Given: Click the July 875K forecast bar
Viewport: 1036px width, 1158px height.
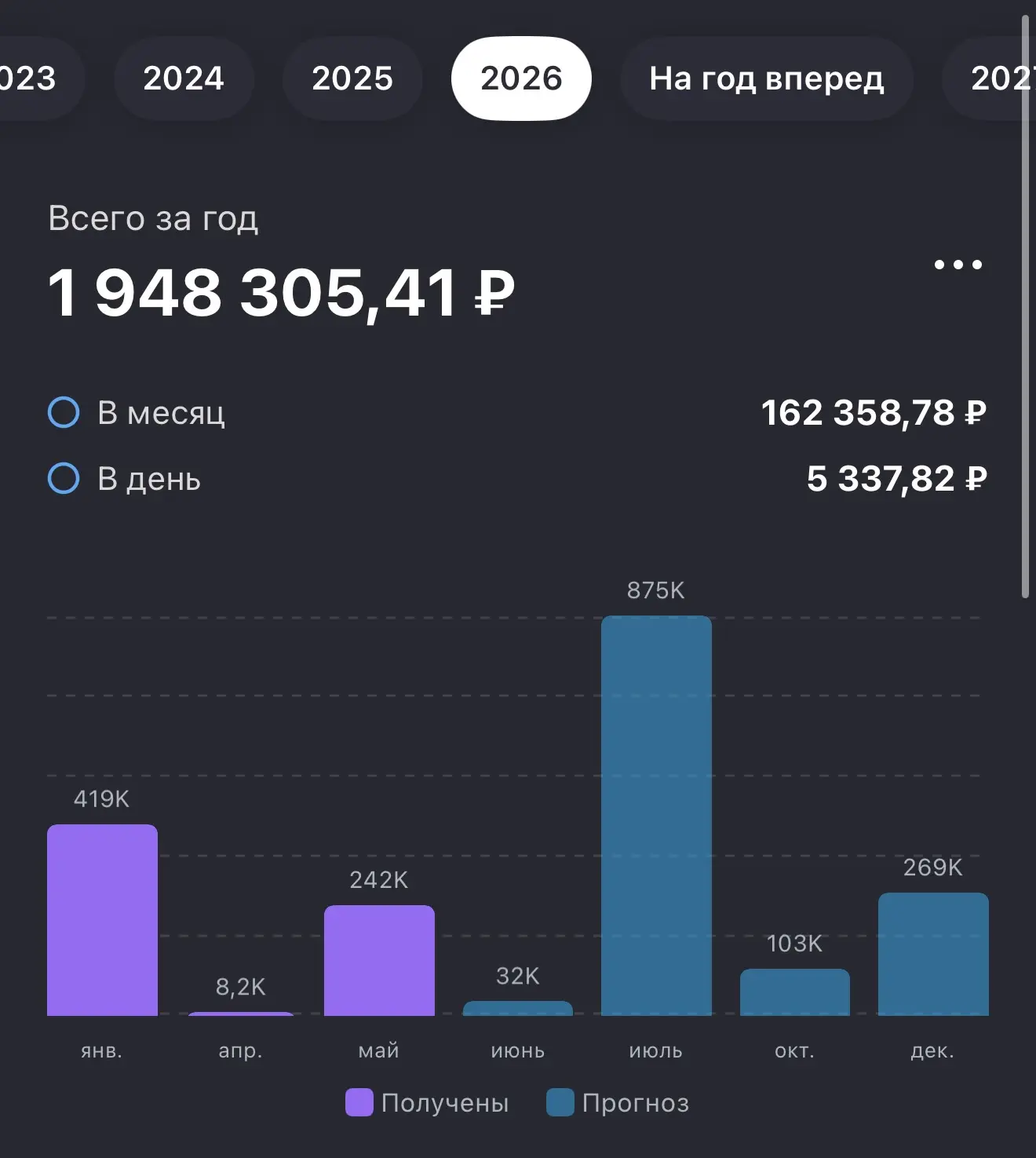Looking at the screenshot, I should tap(656, 816).
